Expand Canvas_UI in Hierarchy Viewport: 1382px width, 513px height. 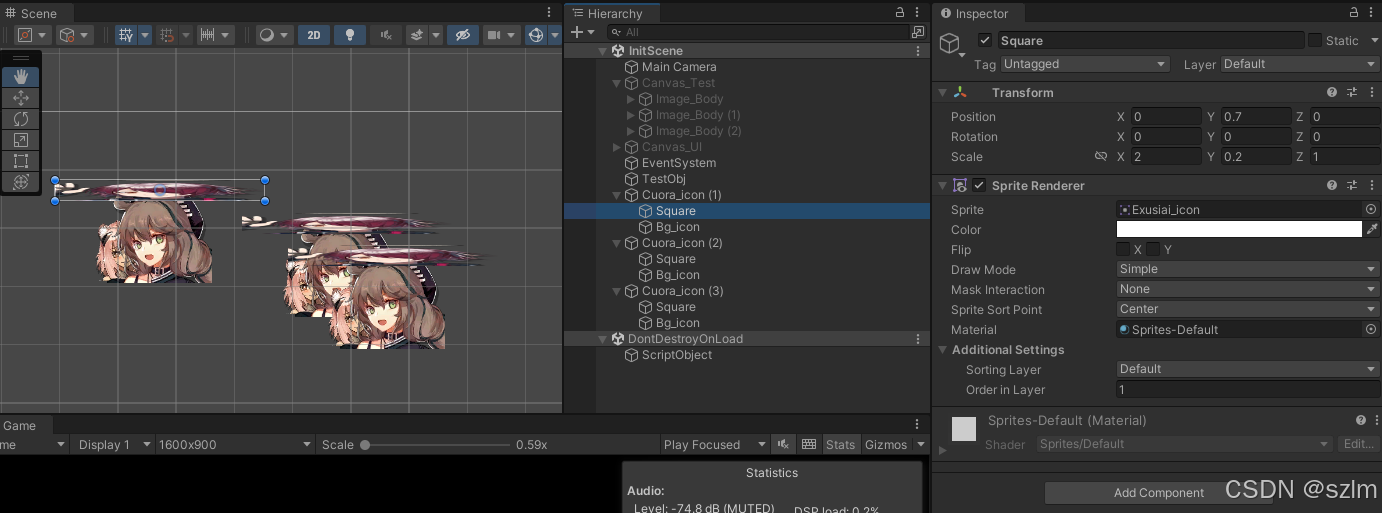coord(617,147)
